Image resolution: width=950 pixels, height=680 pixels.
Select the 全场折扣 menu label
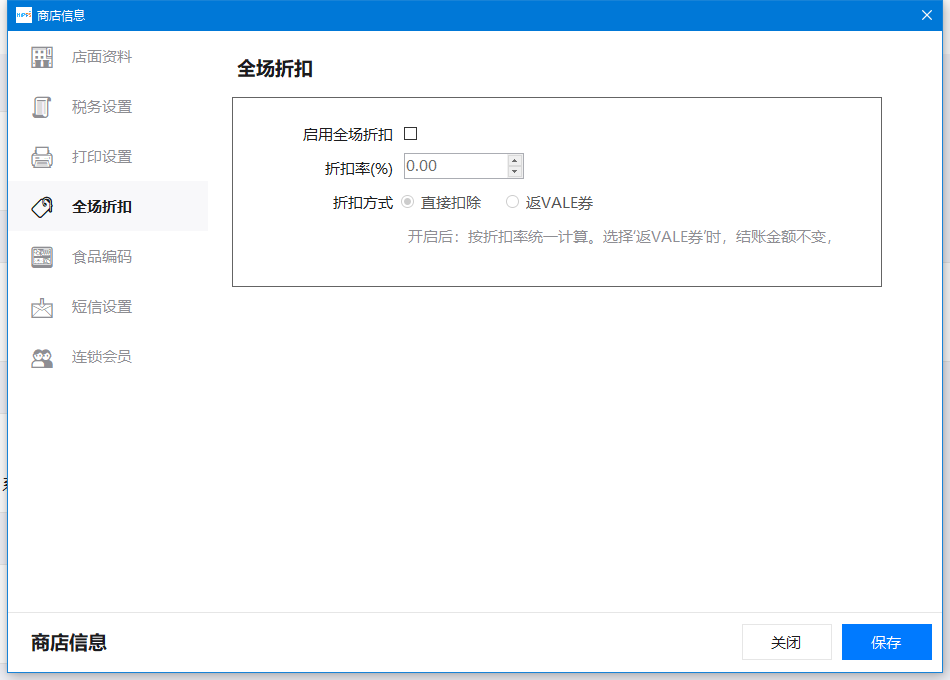click(102, 207)
